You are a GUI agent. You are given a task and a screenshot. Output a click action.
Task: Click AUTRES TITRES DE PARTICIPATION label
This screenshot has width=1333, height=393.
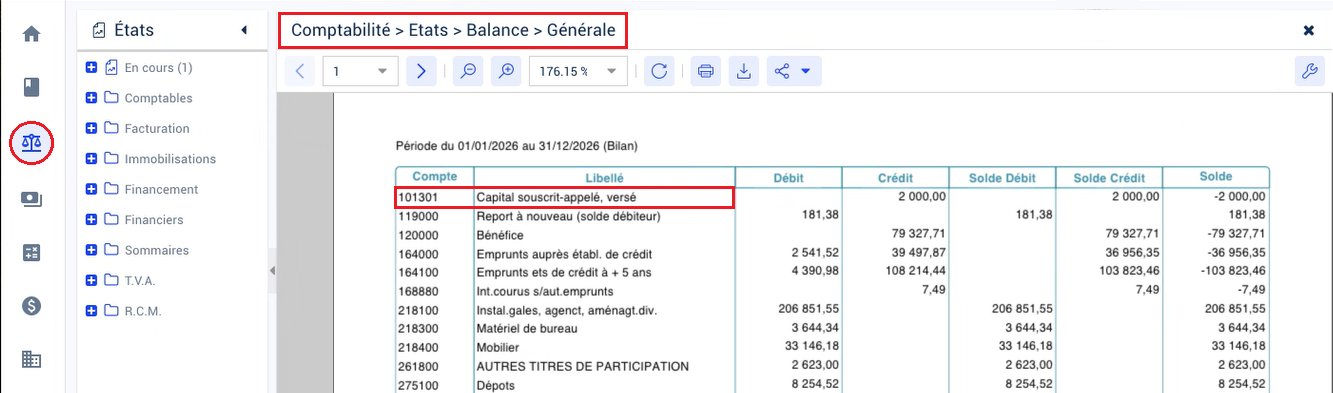point(583,366)
